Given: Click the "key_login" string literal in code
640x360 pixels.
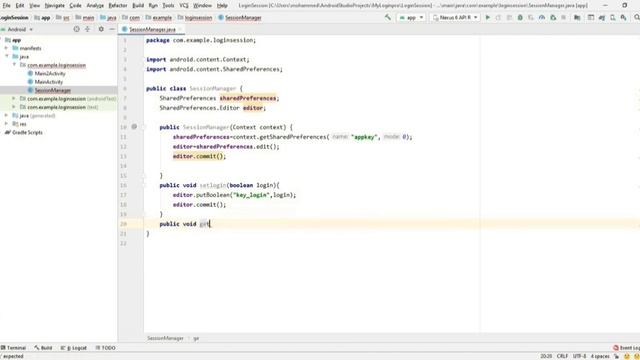Looking at the screenshot, I should click(251, 195).
